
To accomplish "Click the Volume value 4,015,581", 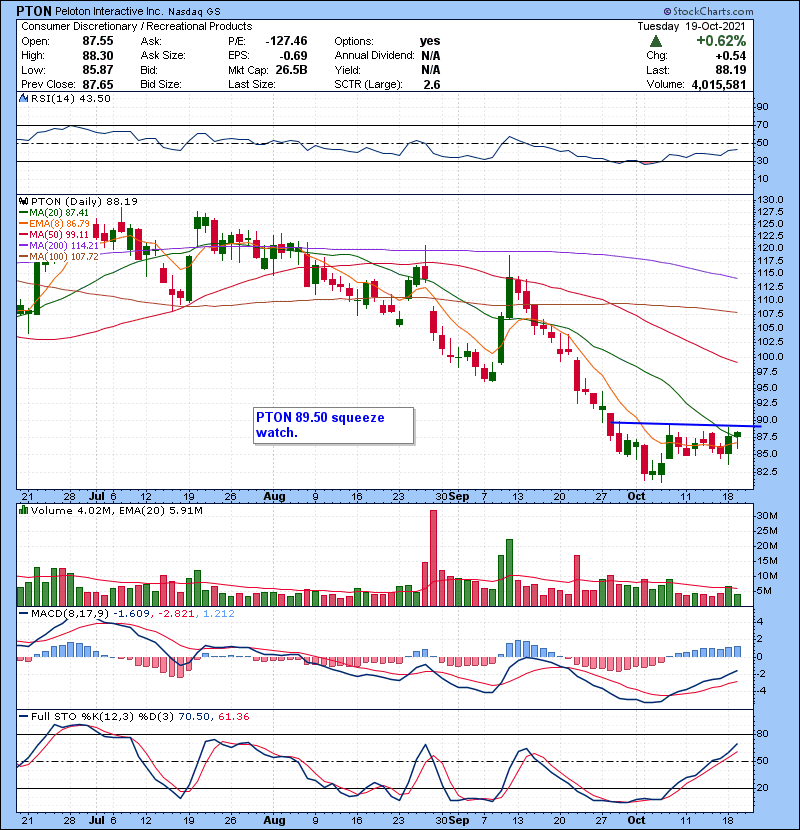I will click(x=718, y=84).
